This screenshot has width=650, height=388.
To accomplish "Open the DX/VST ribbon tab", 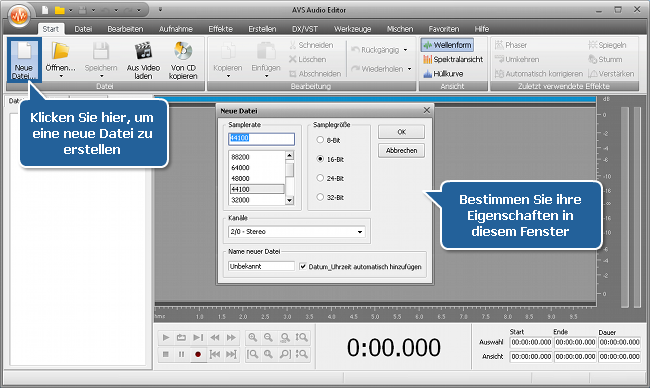I will click(305, 29).
